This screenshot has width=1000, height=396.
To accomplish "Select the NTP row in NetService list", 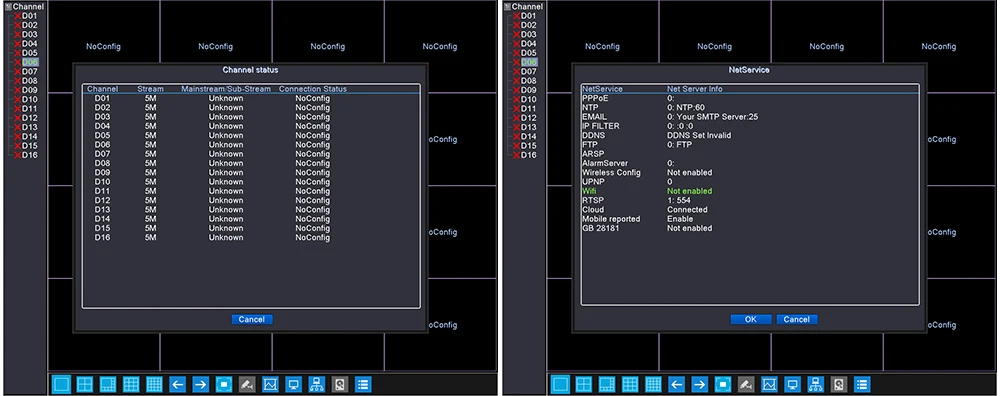I will point(749,108).
